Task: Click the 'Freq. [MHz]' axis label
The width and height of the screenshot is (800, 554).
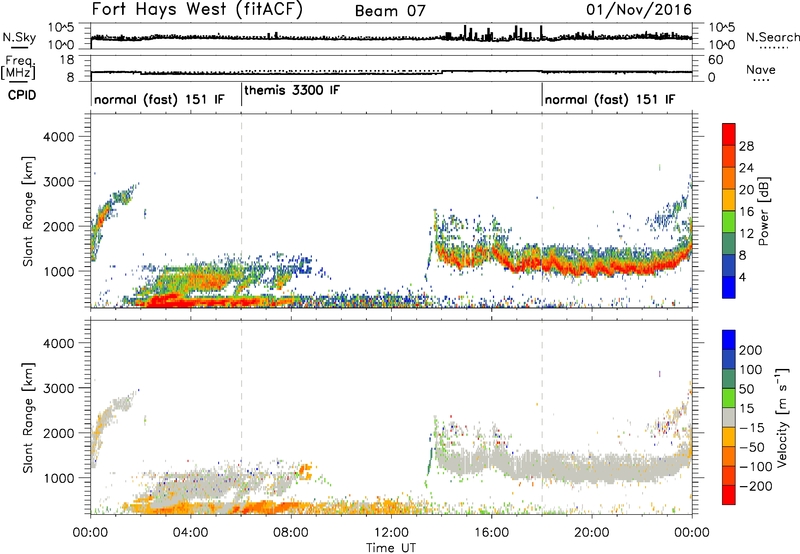Action: pyautogui.click(x=19, y=68)
